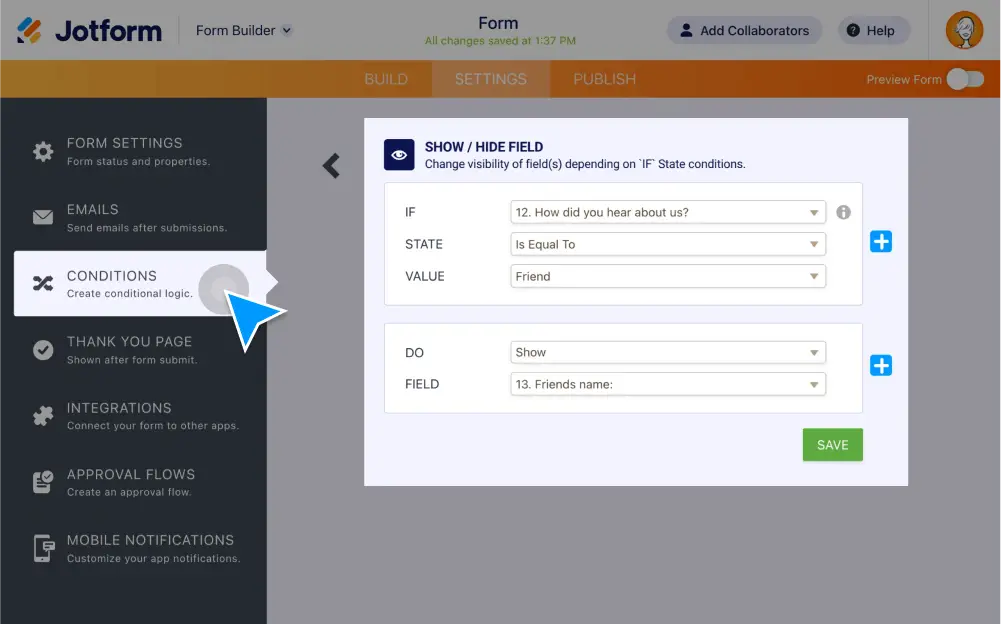
Task: Open the STATE 'Is Equal To' dropdown
Action: click(668, 244)
